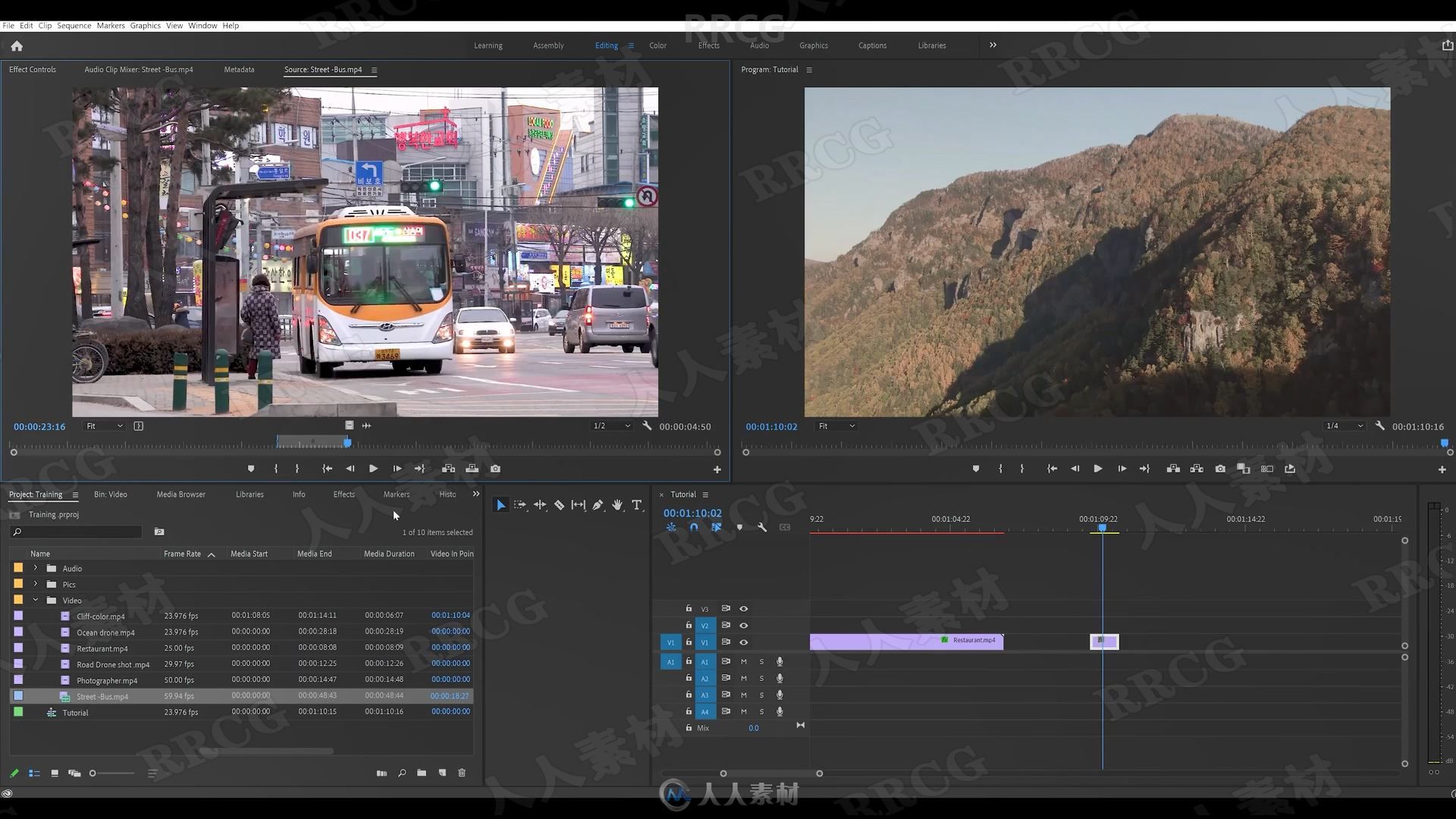This screenshot has height=819, width=1456.
Task: Select the Slip tool
Action: [x=579, y=505]
